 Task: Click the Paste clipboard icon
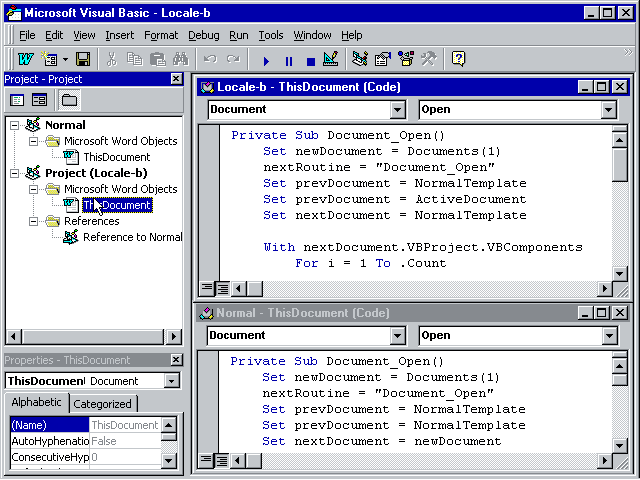[x=157, y=59]
